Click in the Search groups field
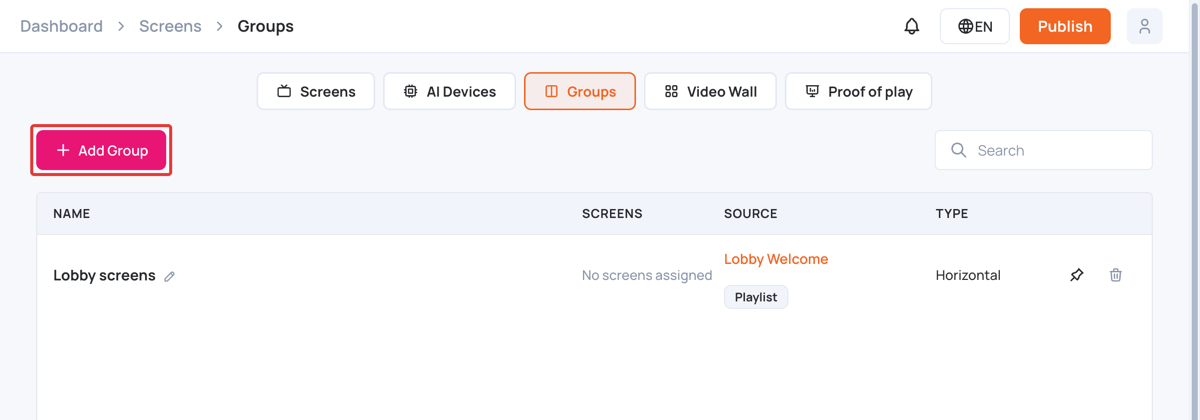This screenshot has width=1200, height=420. point(1043,150)
